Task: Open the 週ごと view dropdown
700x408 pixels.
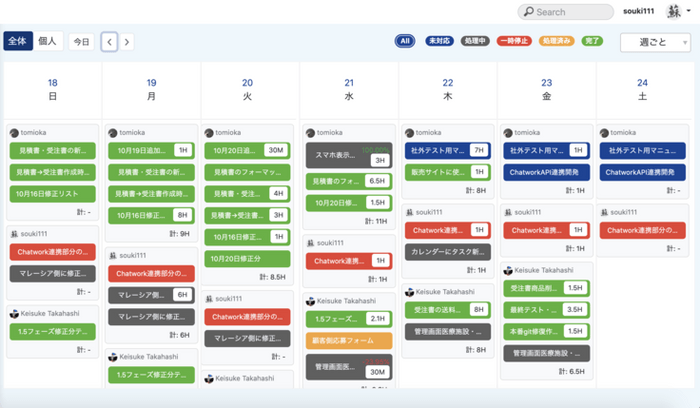Action: click(655, 42)
